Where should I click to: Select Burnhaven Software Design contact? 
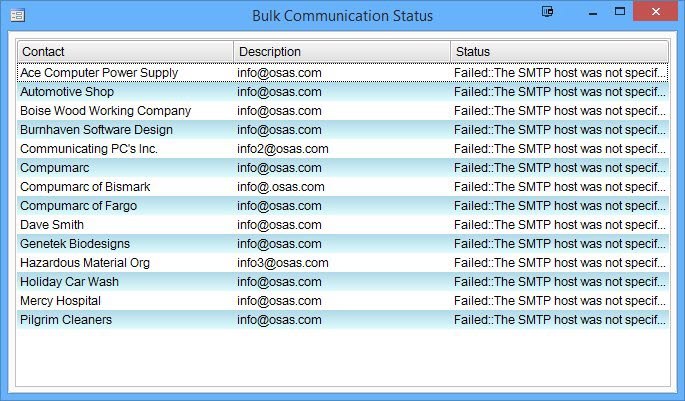point(96,130)
